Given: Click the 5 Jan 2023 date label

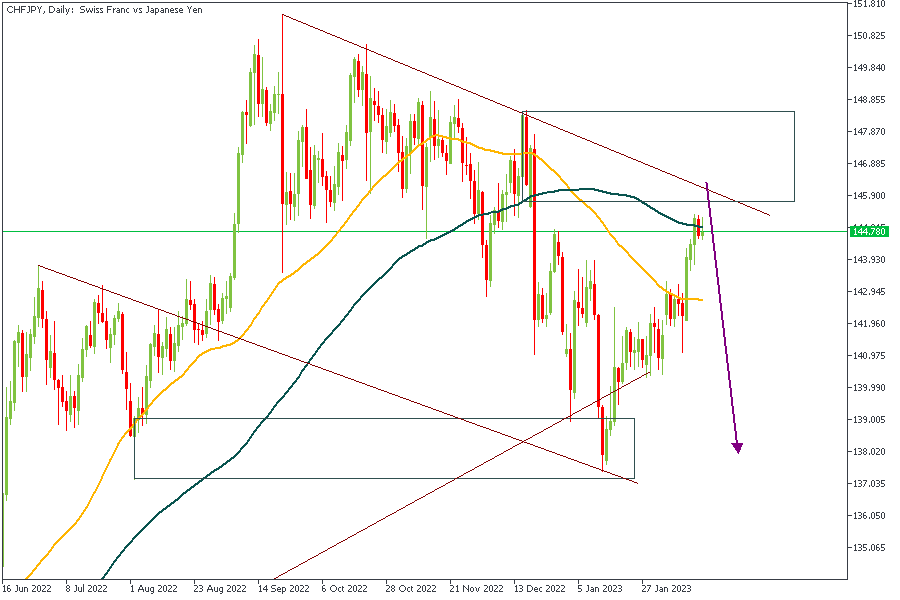Looking at the screenshot, I should point(600,589).
